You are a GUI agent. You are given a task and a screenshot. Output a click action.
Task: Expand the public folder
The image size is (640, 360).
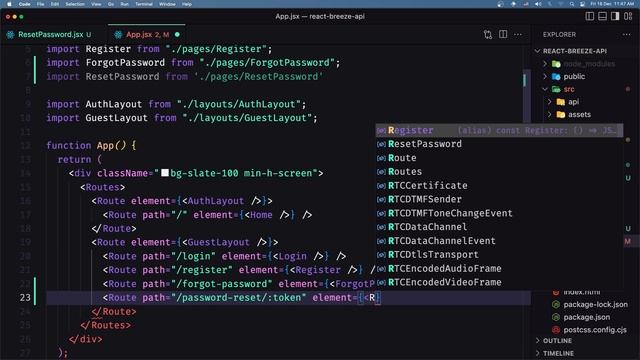click(545, 77)
